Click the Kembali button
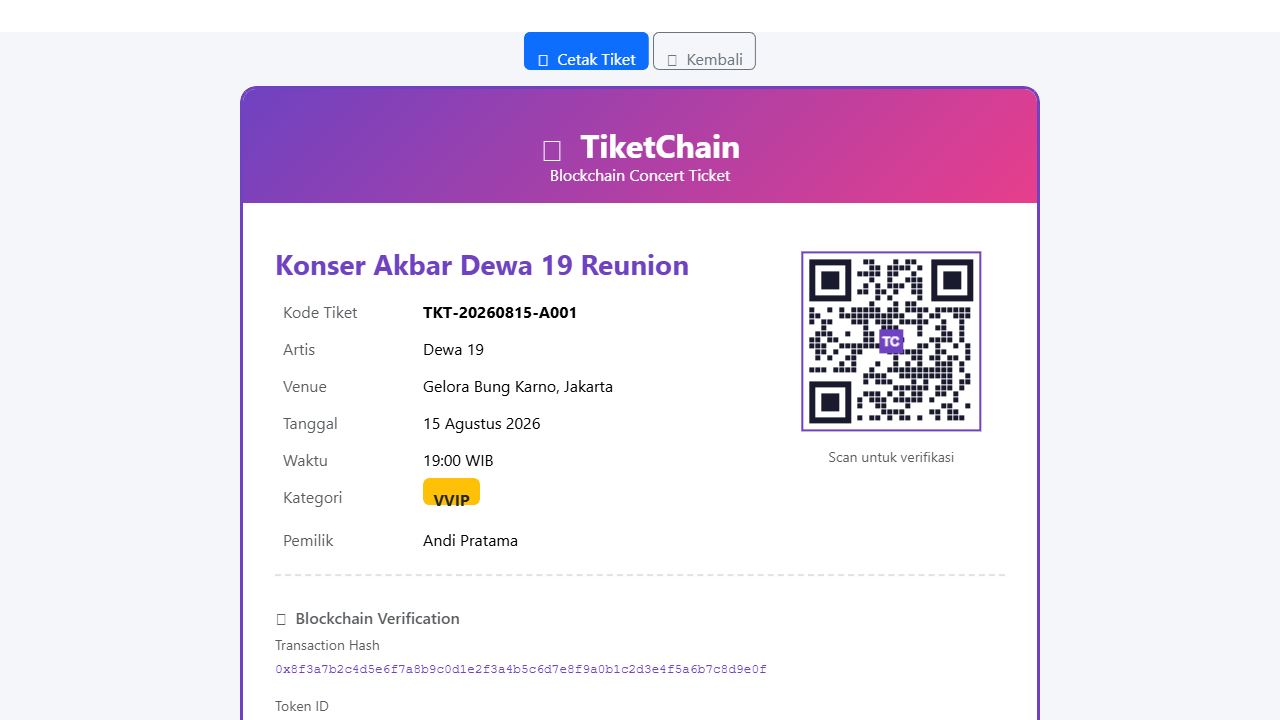This screenshot has width=1280, height=720. coord(704,51)
